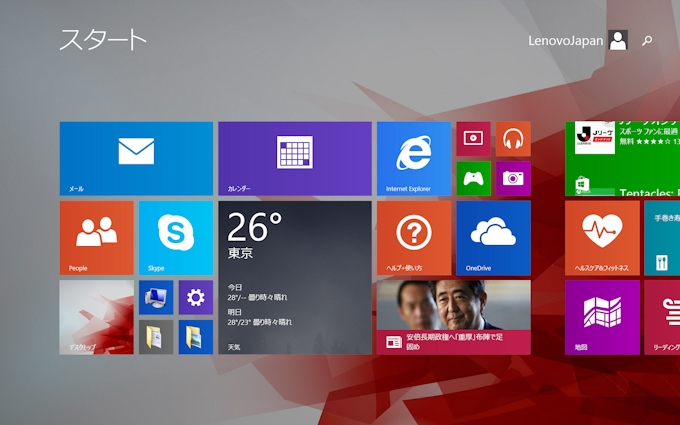Open the Pictures folder tile

195,337
